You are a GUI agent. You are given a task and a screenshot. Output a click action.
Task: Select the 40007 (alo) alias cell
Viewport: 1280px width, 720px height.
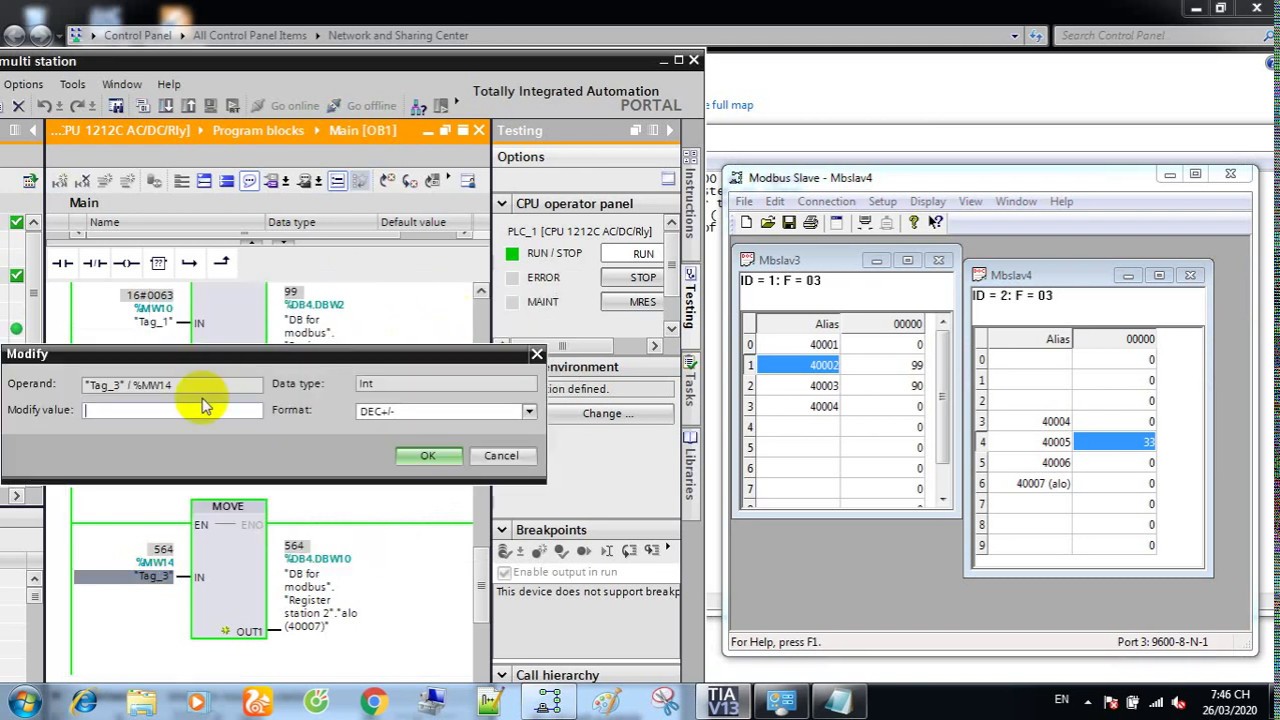coord(1031,484)
